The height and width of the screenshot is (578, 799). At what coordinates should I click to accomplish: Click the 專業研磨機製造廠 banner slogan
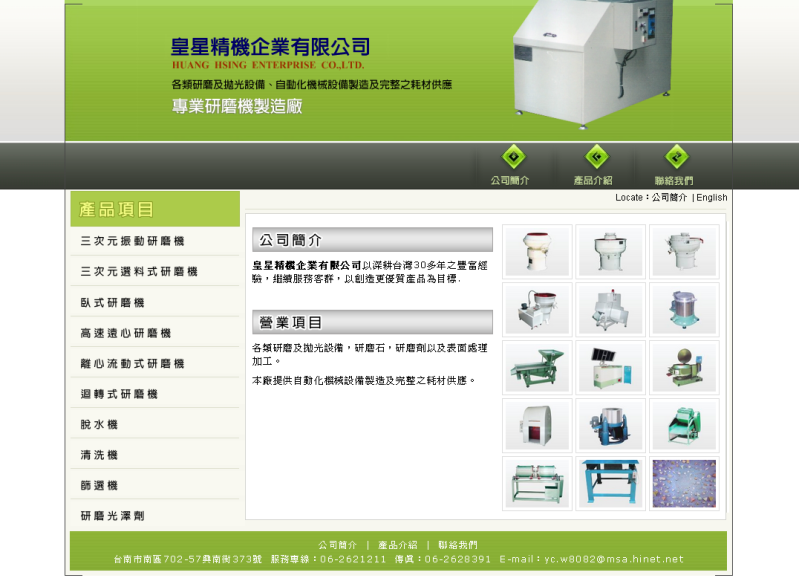[237, 106]
